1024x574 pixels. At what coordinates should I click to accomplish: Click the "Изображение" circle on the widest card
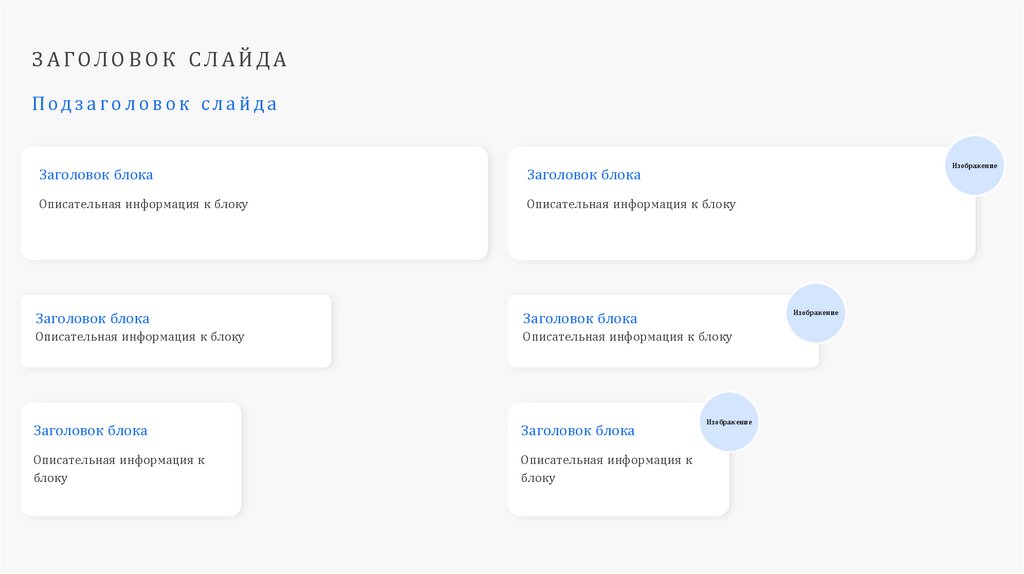(x=974, y=165)
